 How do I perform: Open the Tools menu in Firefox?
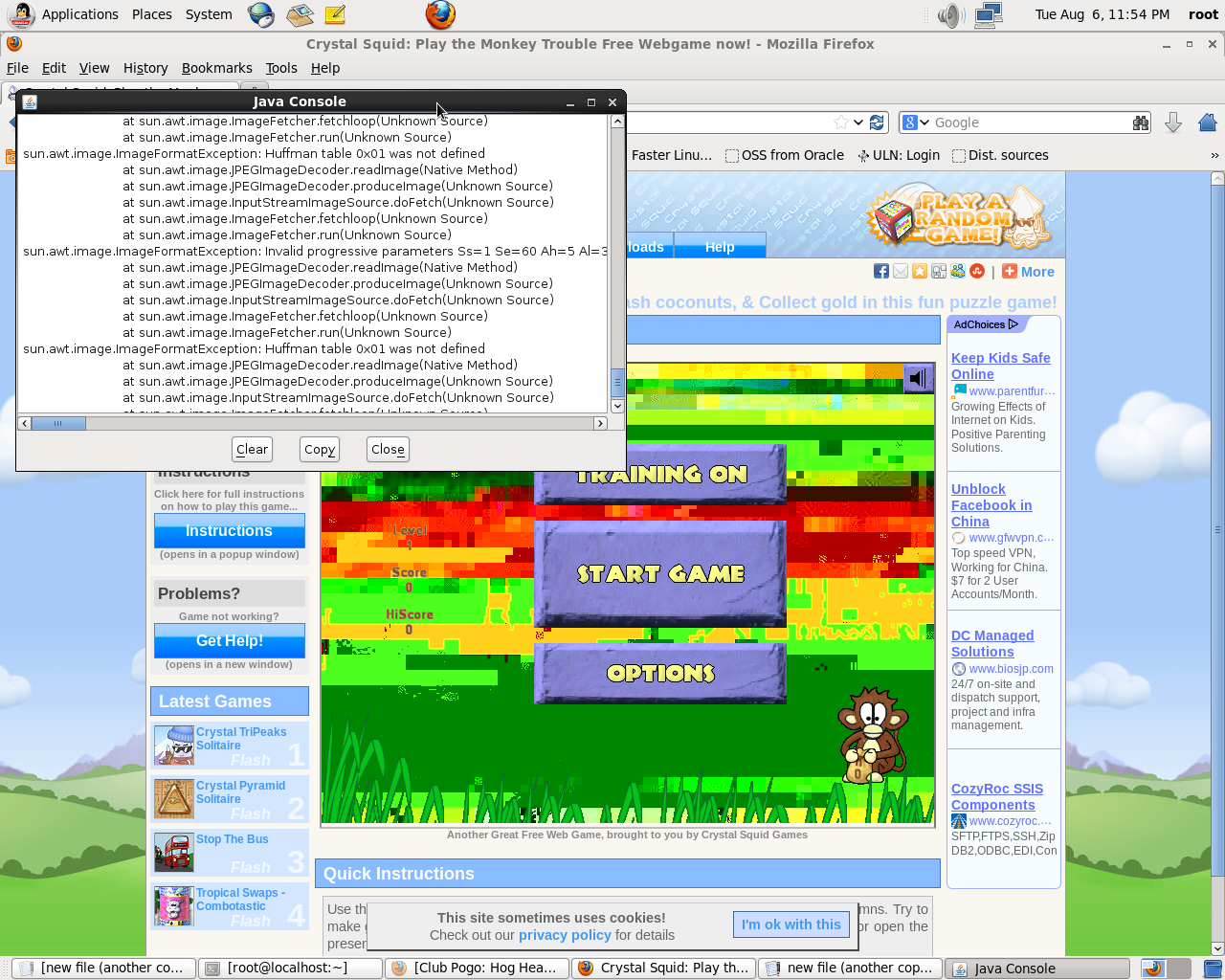281,68
